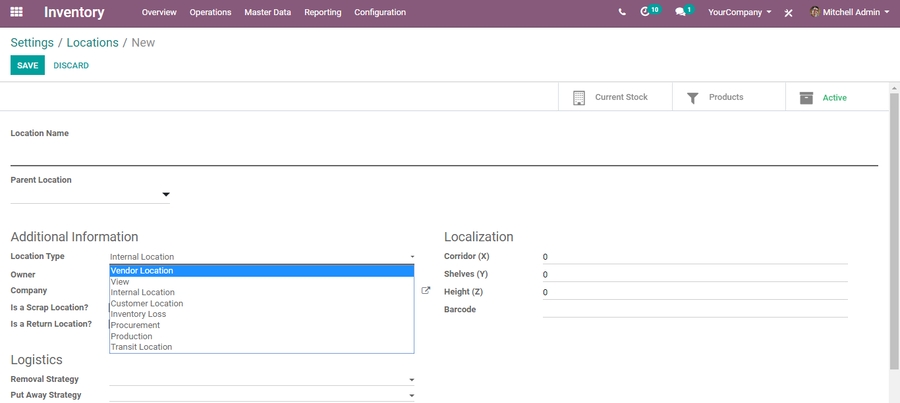Viewport: 900px width, 403px height.
Task: Go to Locations breadcrumb link
Action: (92, 43)
